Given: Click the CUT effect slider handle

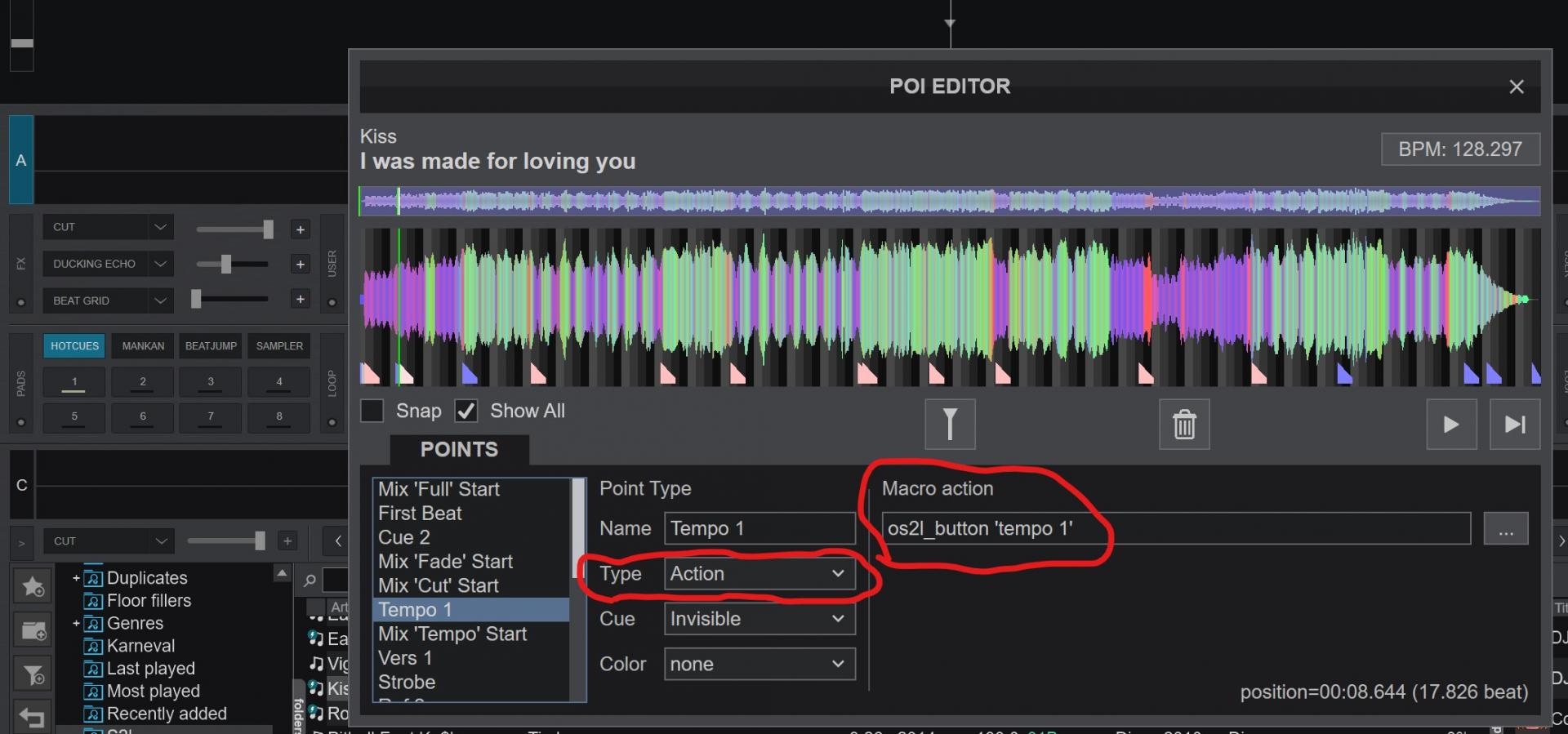Looking at the screenshot, I should click(x=268, y=229).
